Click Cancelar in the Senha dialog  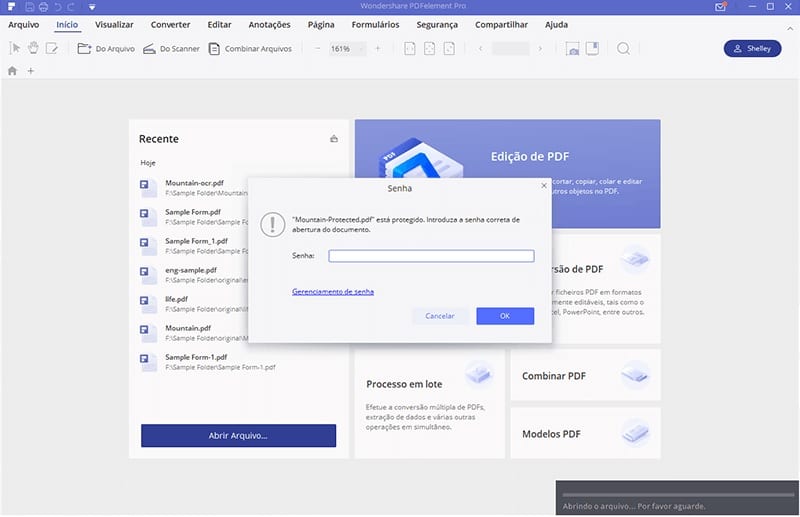click(440, 316)
